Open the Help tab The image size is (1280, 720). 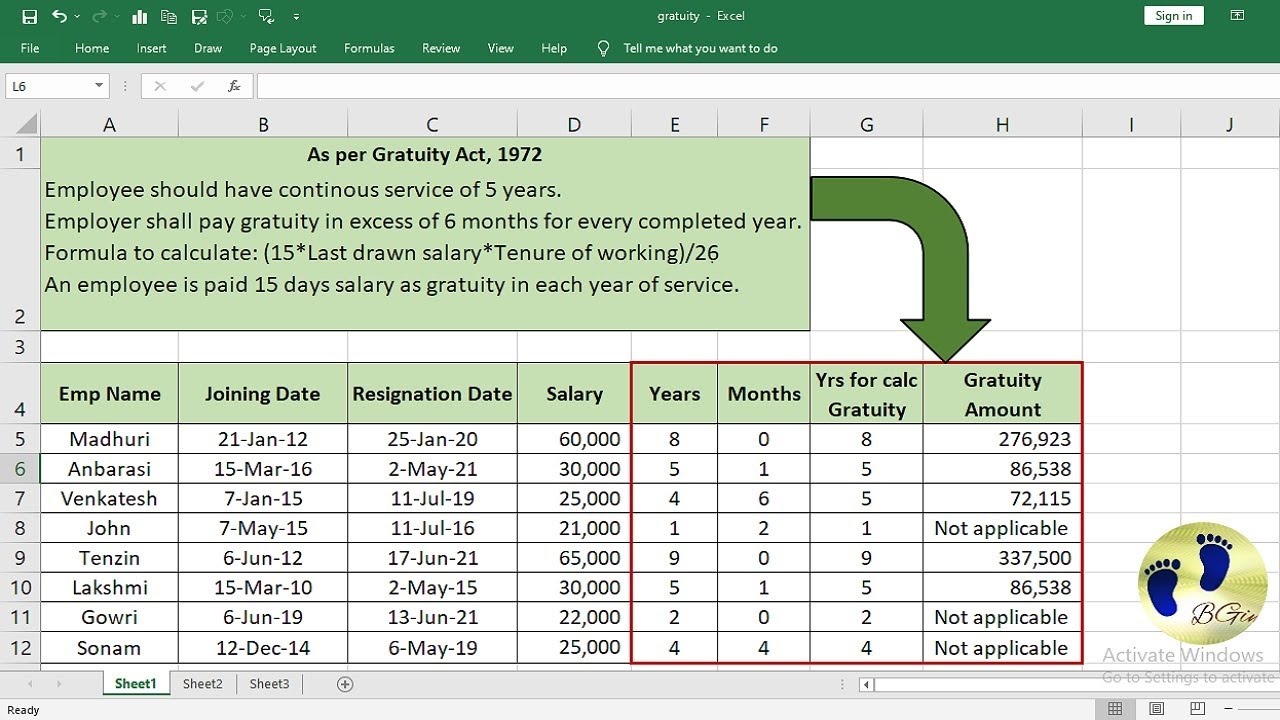pos(554,48)
